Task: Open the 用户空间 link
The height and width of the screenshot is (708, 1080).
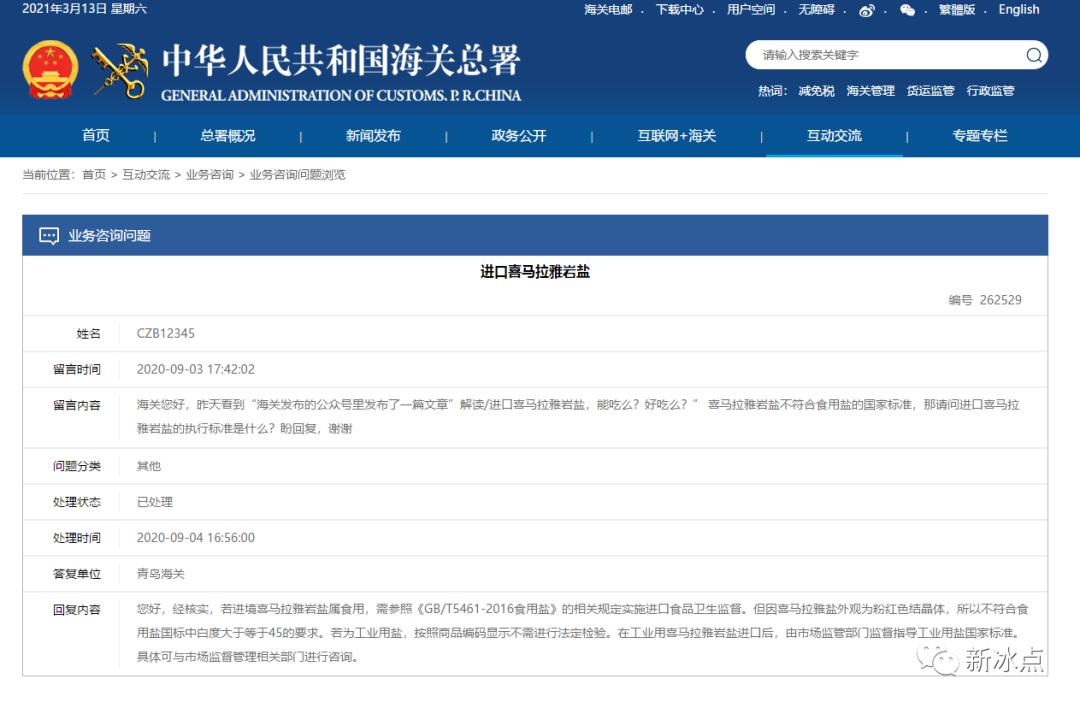Action: click(x=751, y=10)
